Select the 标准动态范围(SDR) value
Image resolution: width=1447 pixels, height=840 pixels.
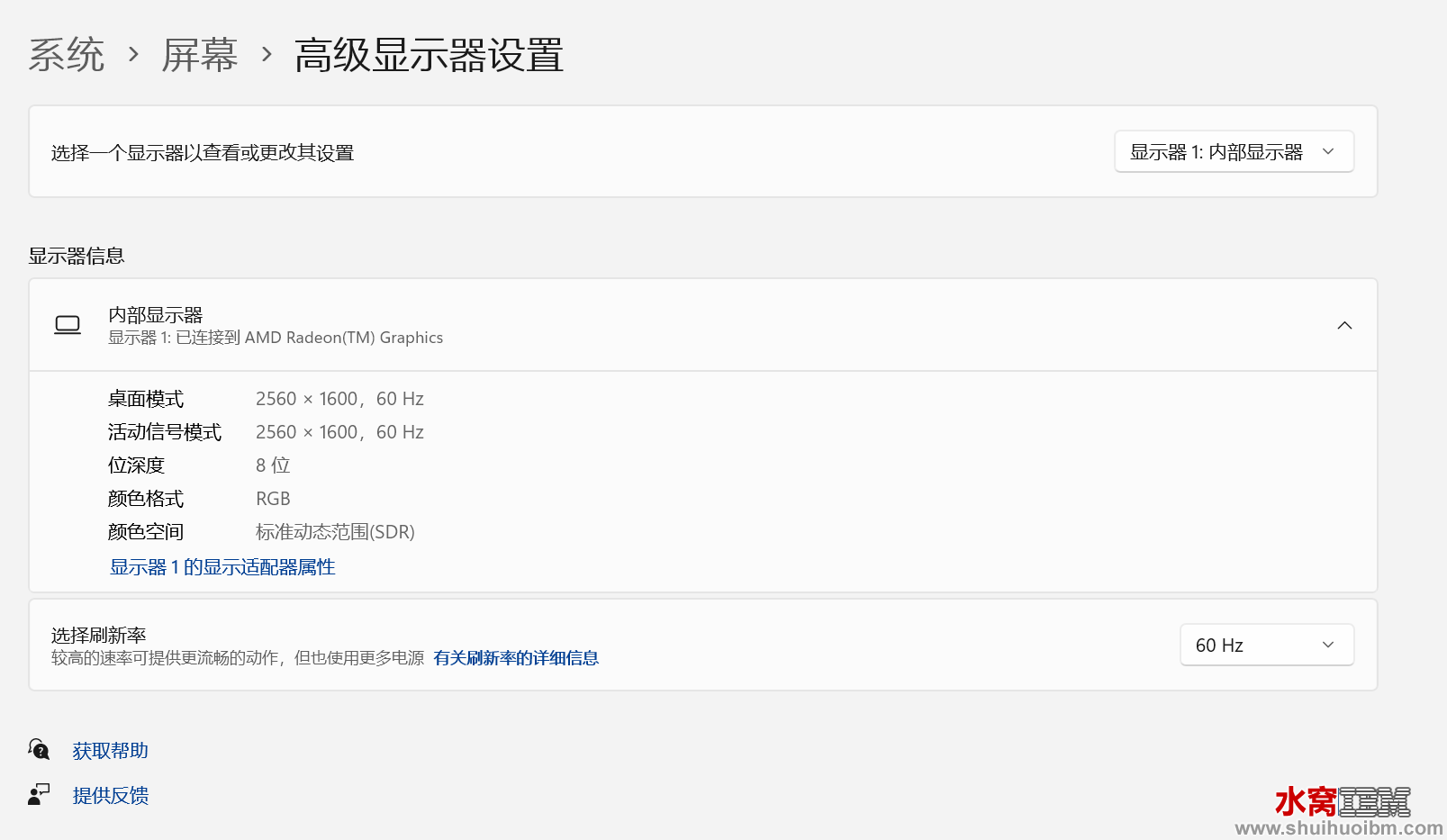(335, 532)
